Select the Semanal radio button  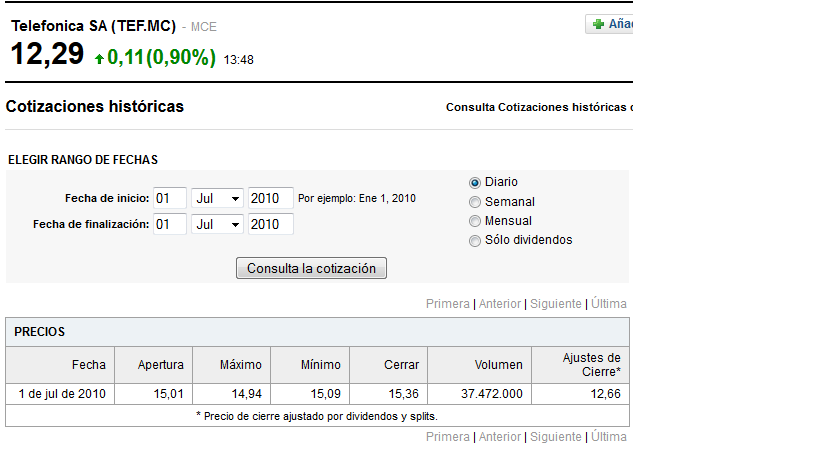[475, 202]
